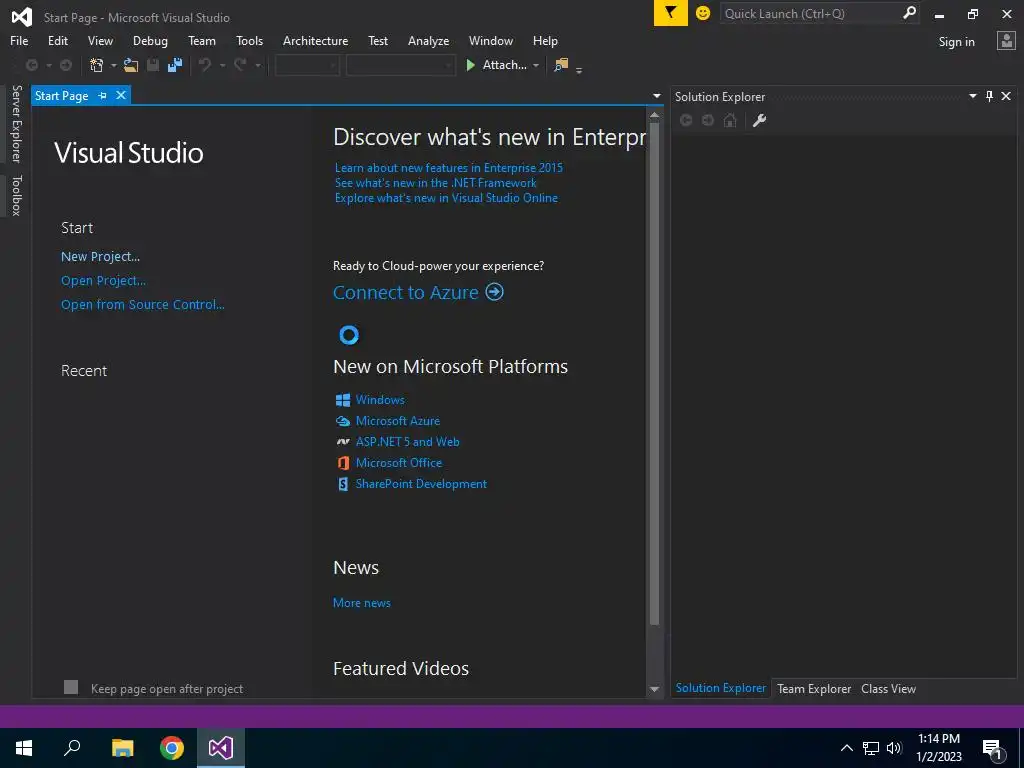Open Google Chrome from taskbar
This screenshot has width=1024, height=768.
[x=172, y=748]
